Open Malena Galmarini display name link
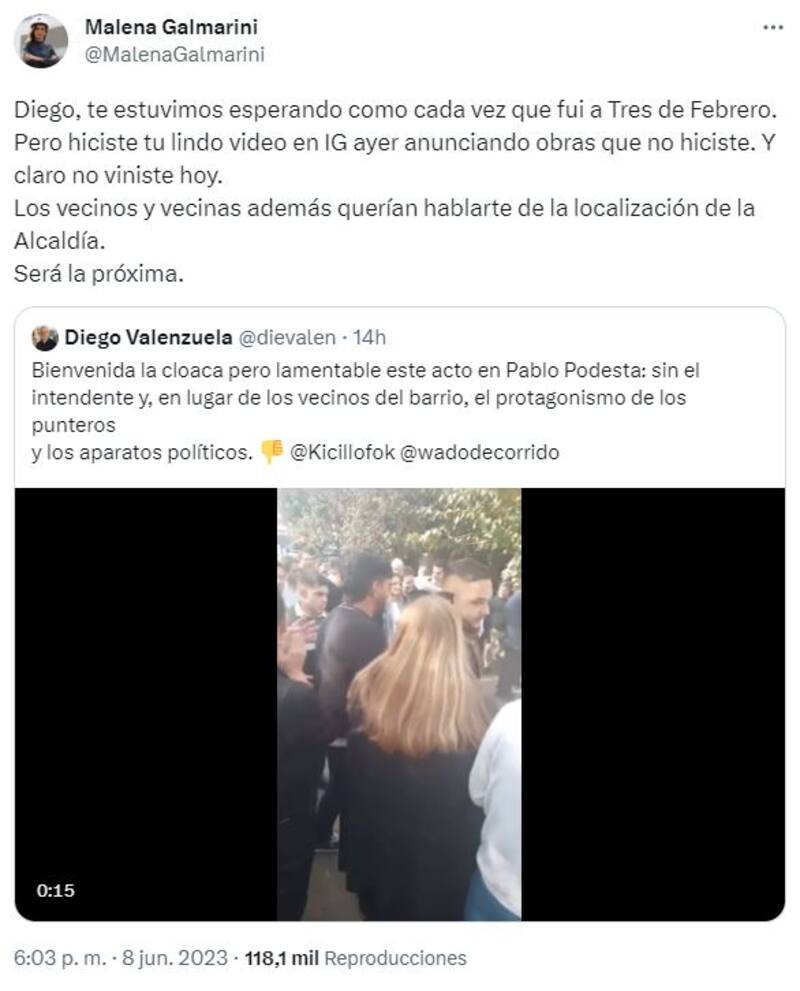 click(171, 27)
